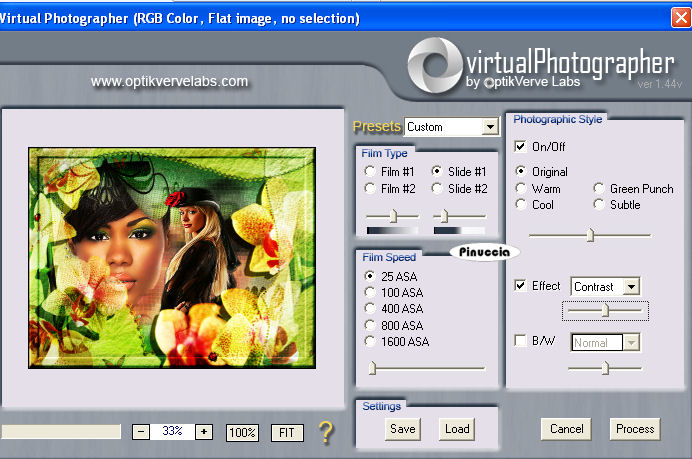This screenshot has height=459, width=692.
Task: Click the Load settings button
Action: pos(457,429)
